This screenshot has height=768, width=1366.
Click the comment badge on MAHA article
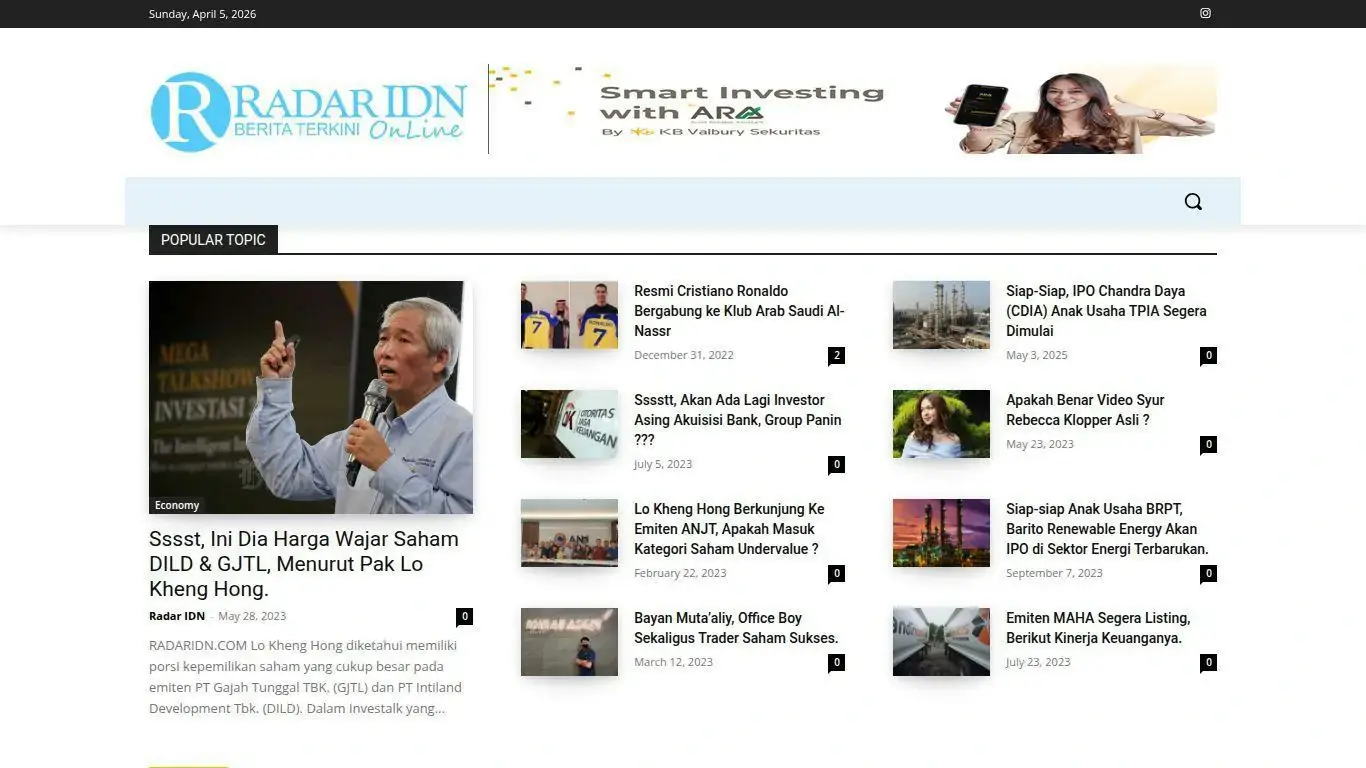point(1208,661)
